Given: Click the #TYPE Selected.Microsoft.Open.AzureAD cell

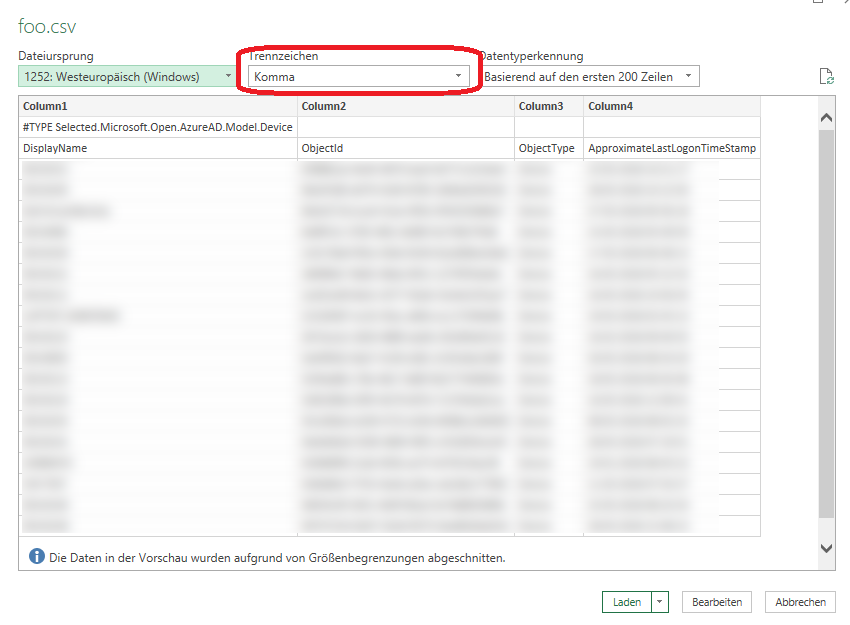Looking at the screenshot, I should click(158, 127).
